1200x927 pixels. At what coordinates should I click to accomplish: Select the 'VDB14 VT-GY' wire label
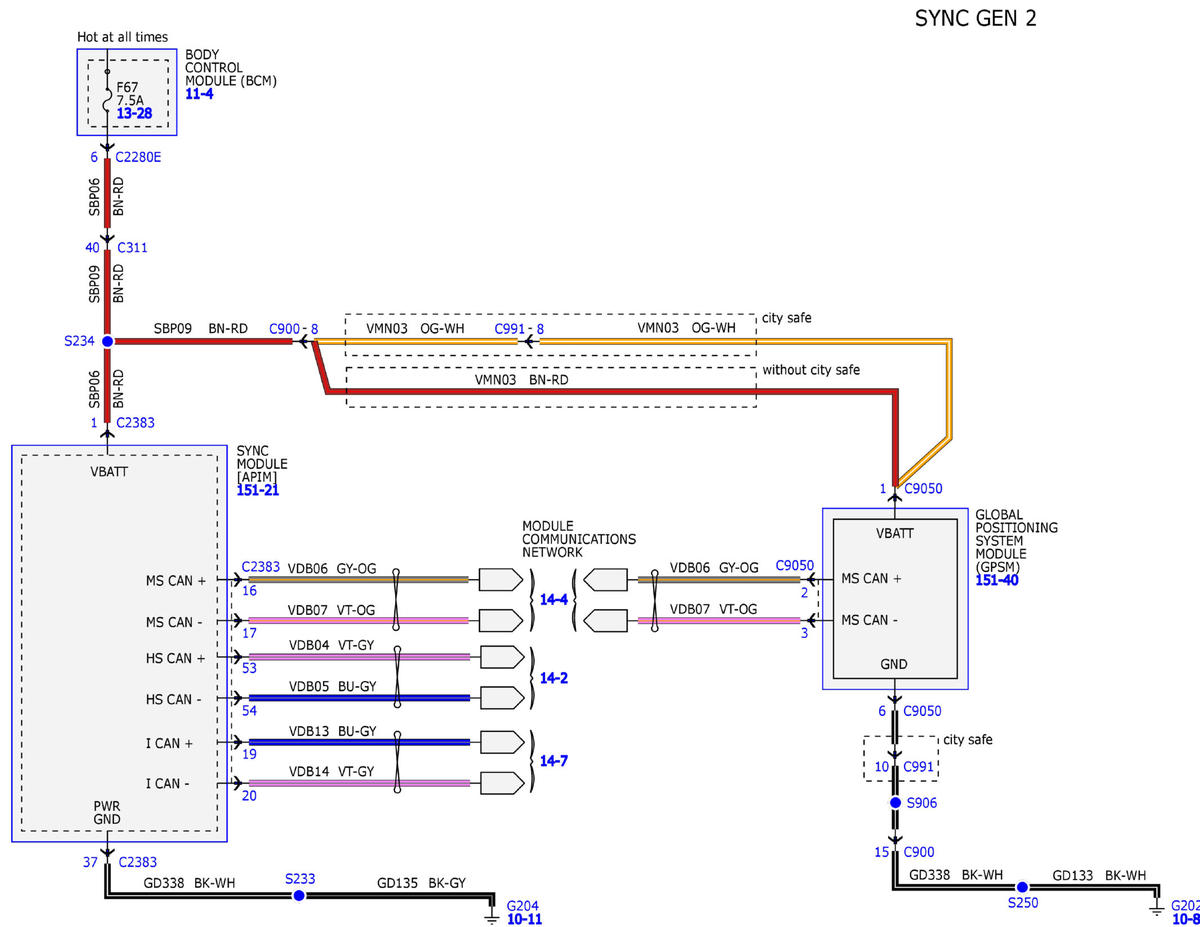(331, 771)
